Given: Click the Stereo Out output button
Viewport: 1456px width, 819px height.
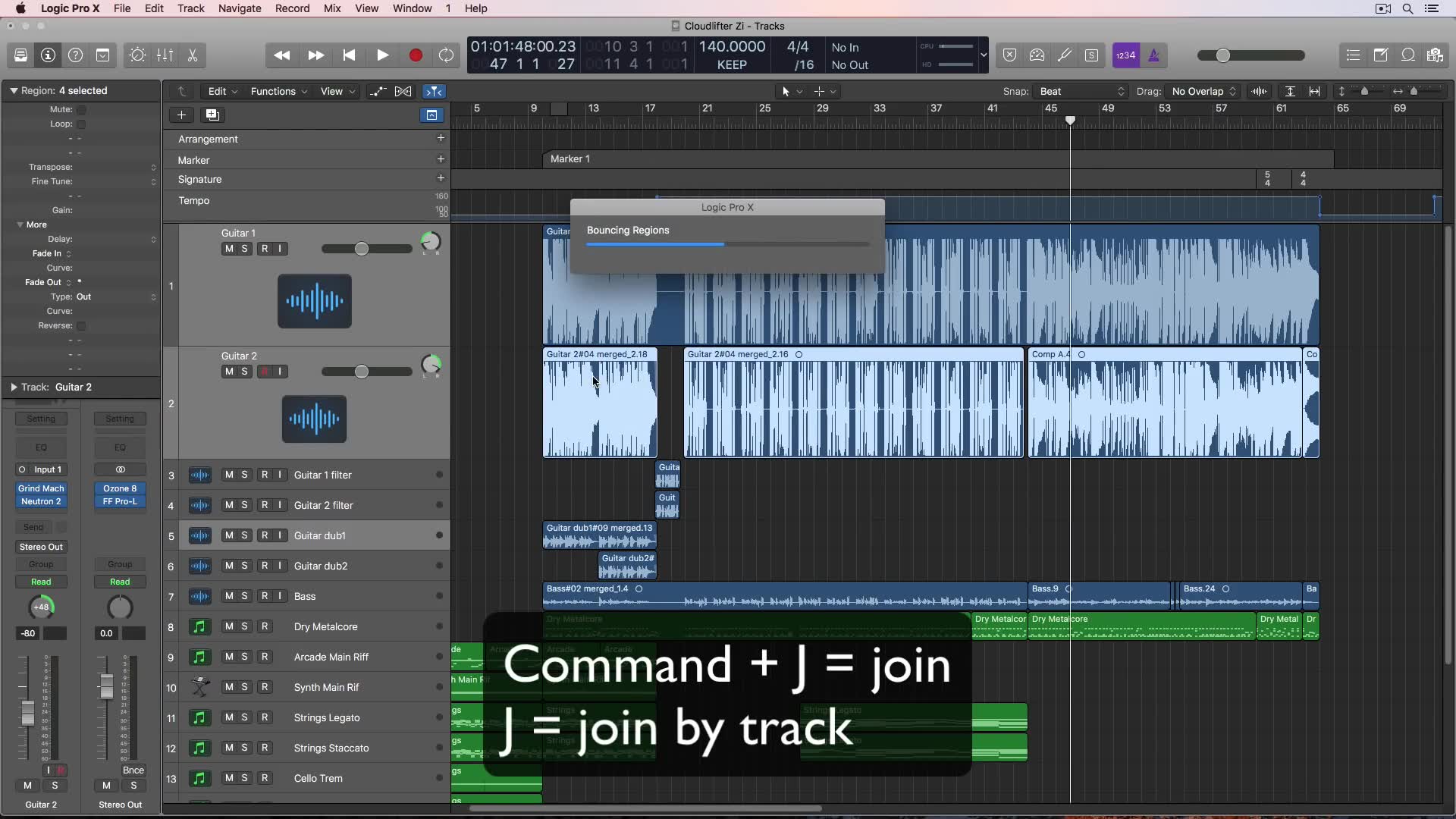Looking at the screenshot, I should 41,547.
